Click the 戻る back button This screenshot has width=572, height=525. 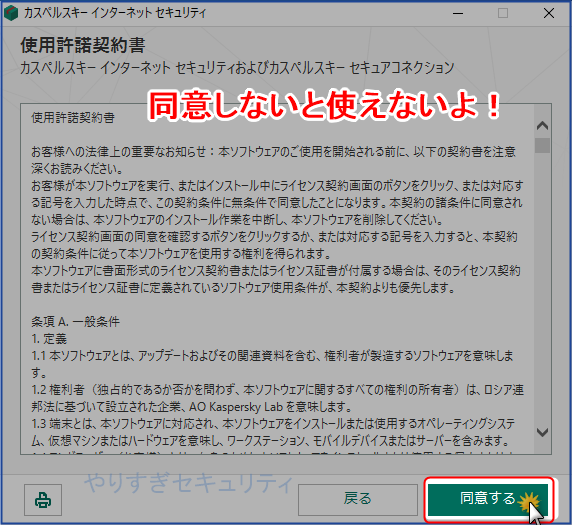pos(358,499)
